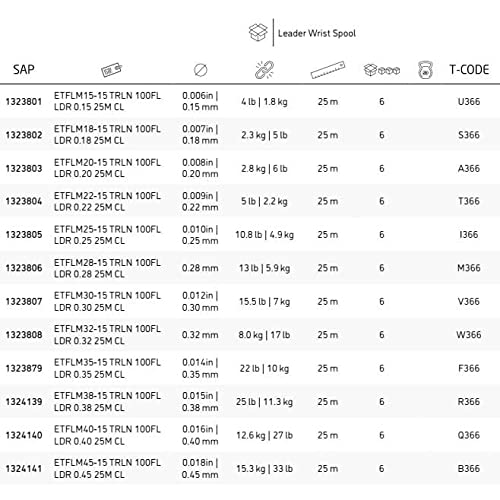Select the ETFLM18-15 TRLN 100FL product name

pyautogui.click(x=107, y=129)
